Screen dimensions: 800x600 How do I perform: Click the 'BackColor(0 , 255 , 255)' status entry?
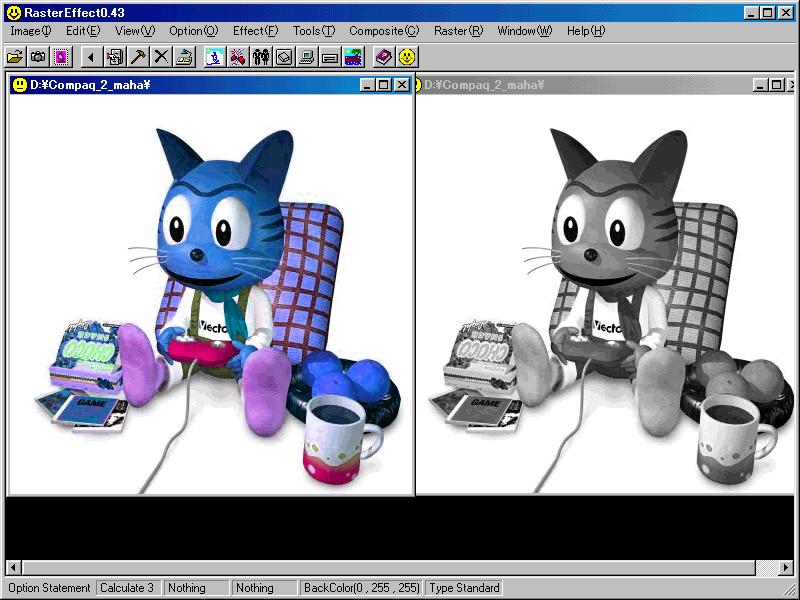click(x=362, y=588)
